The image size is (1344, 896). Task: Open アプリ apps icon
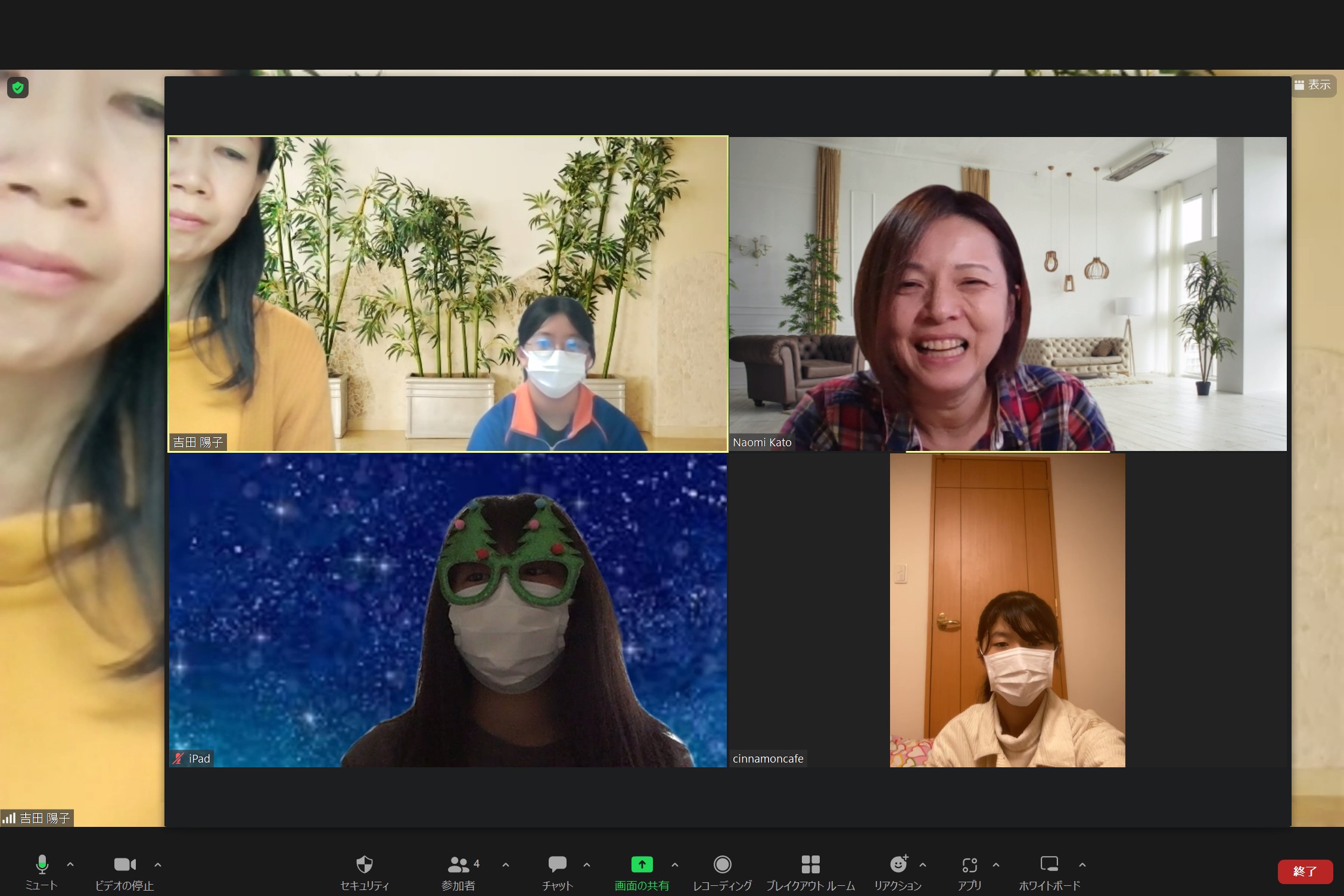969,872
